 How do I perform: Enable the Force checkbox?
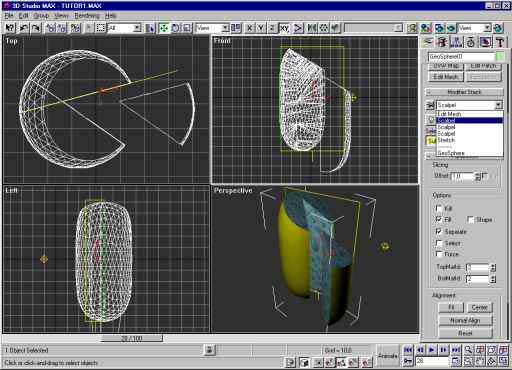[x=439, y=254]
